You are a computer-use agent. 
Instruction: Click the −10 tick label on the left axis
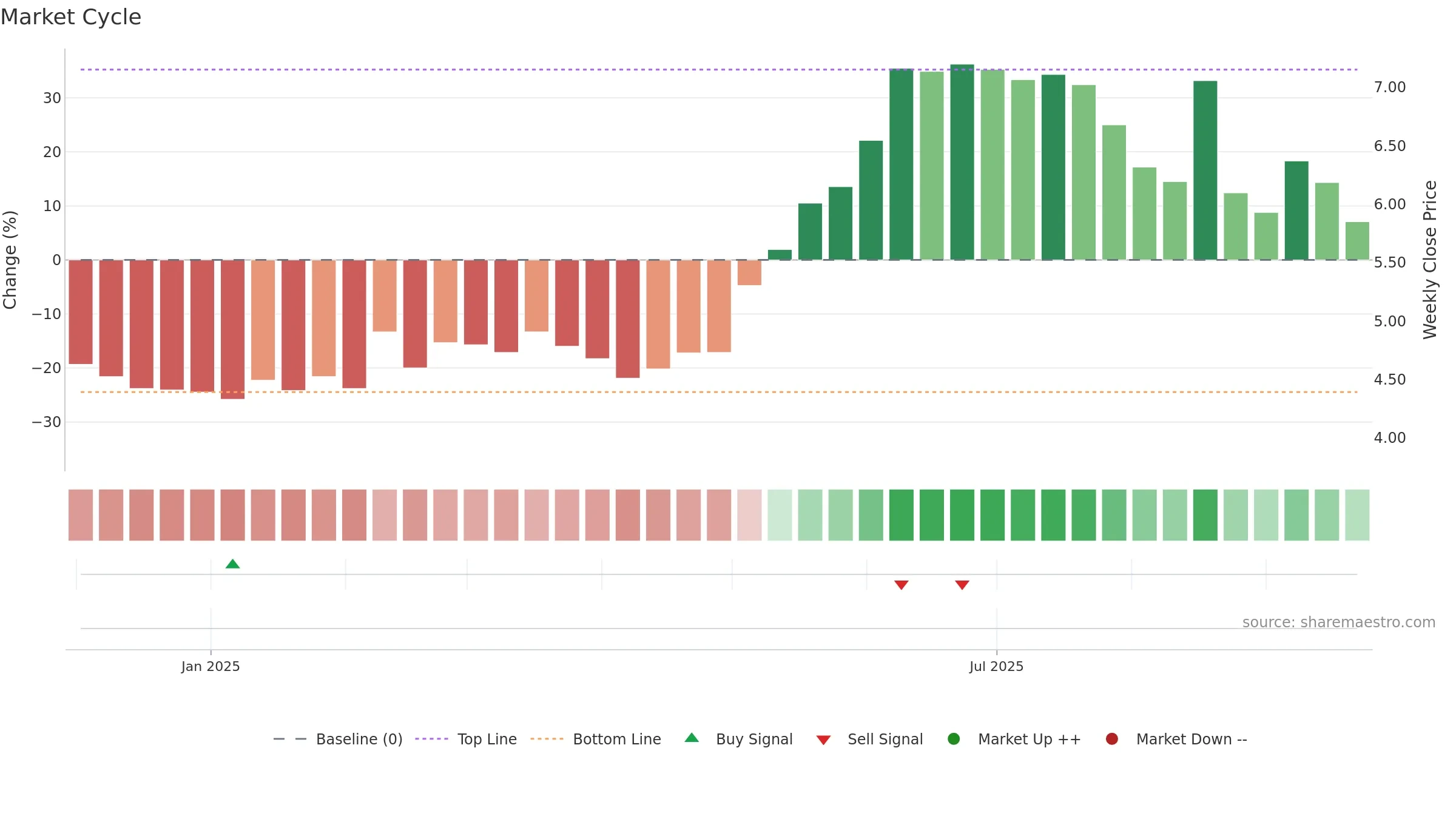click(x=47, y=314)
